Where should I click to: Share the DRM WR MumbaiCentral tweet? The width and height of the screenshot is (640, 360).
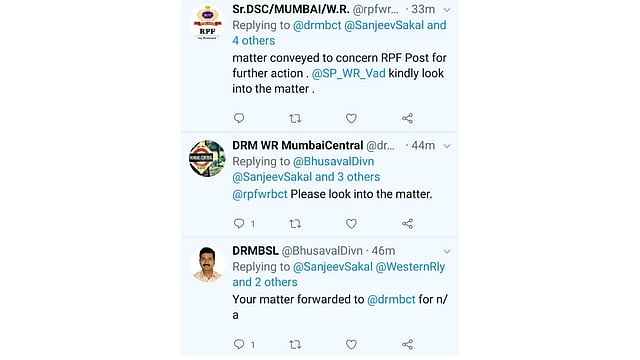(x=407, y=224)
